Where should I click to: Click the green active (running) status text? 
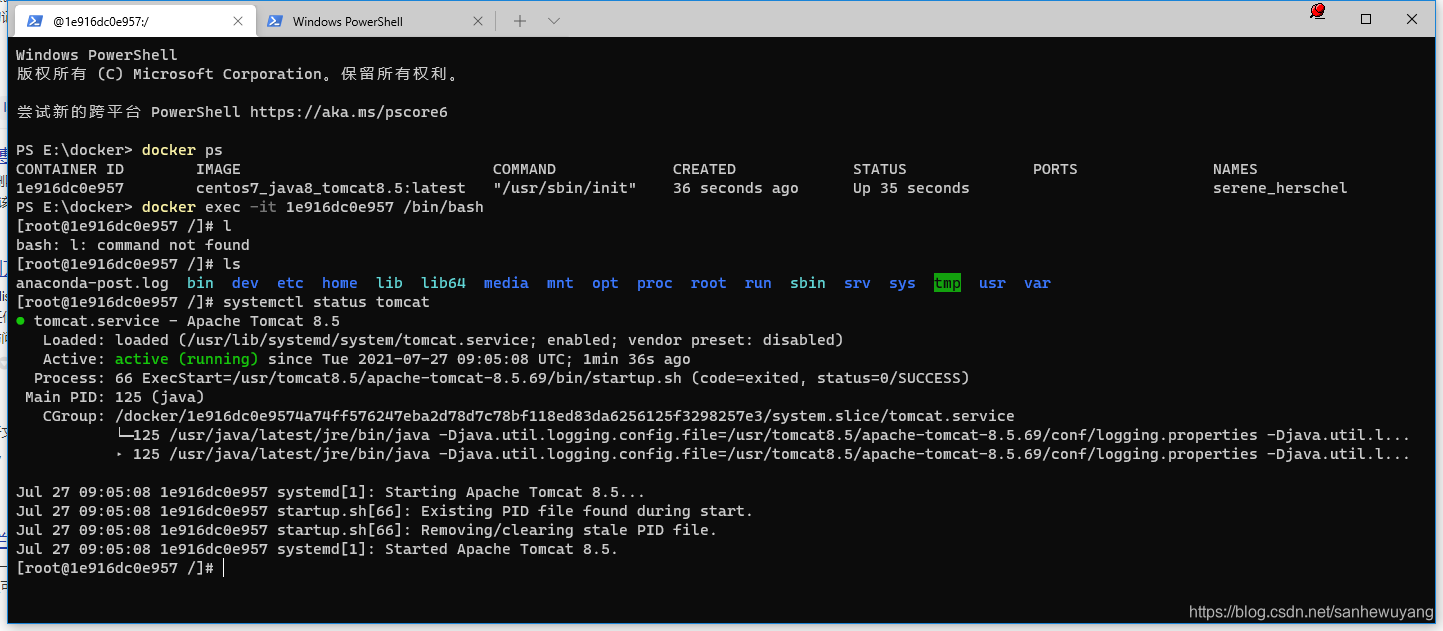click(186, 359)
